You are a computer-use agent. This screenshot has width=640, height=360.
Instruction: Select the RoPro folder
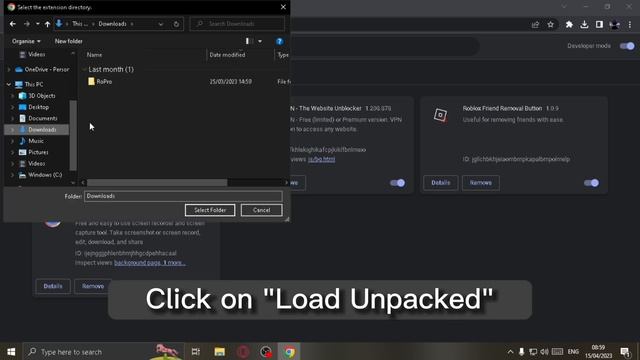104,82
